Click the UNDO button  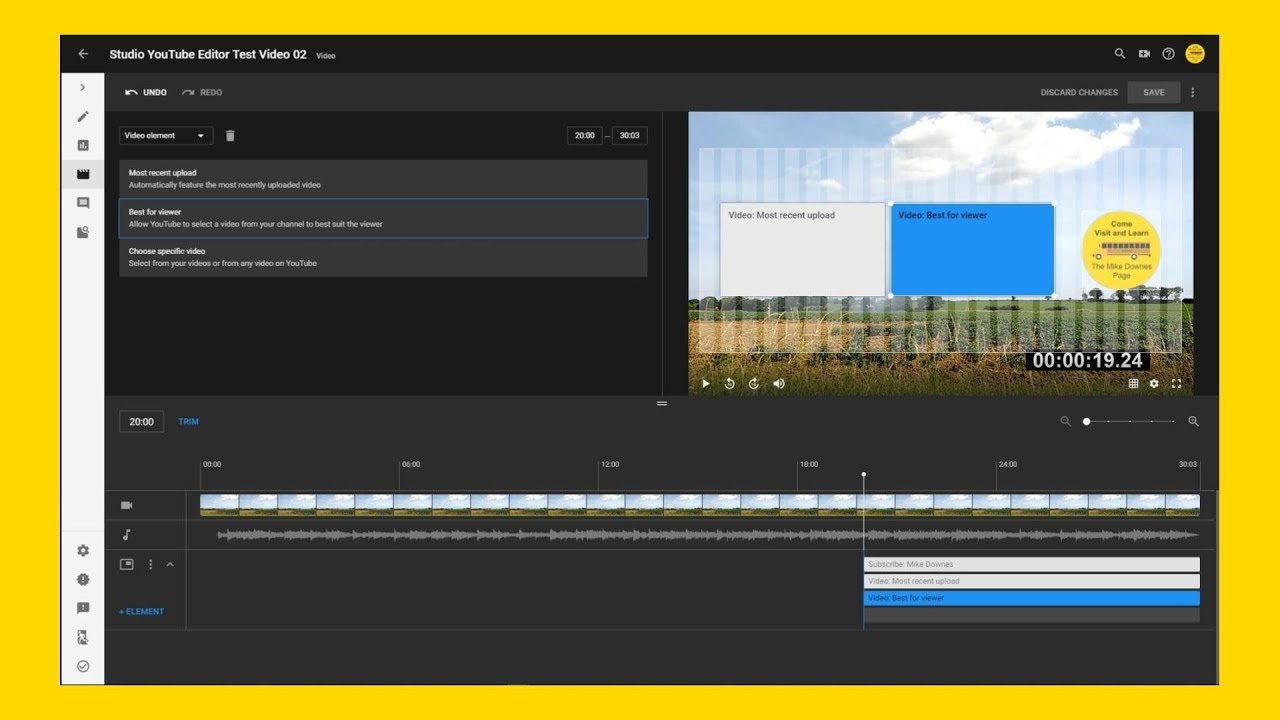146,92
